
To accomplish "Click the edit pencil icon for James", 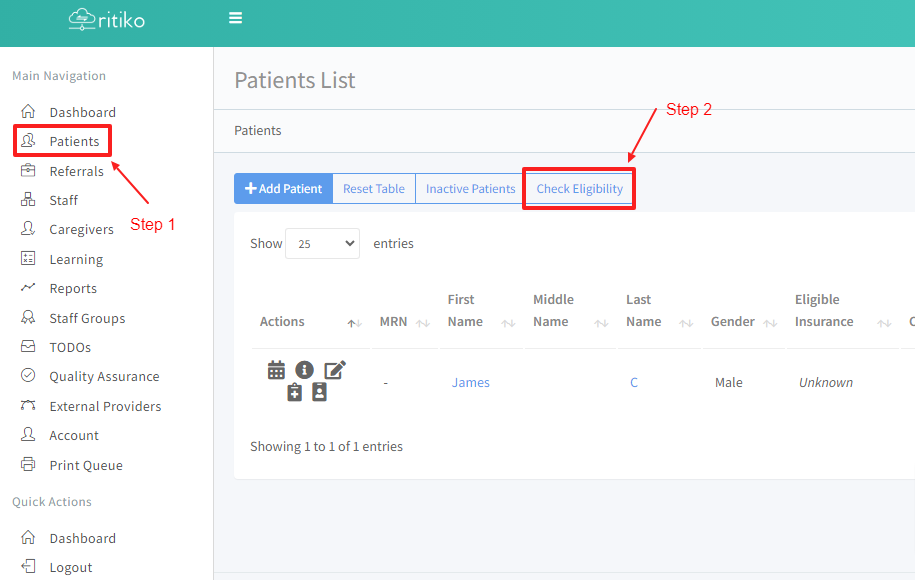I will (x=334, y=370).
